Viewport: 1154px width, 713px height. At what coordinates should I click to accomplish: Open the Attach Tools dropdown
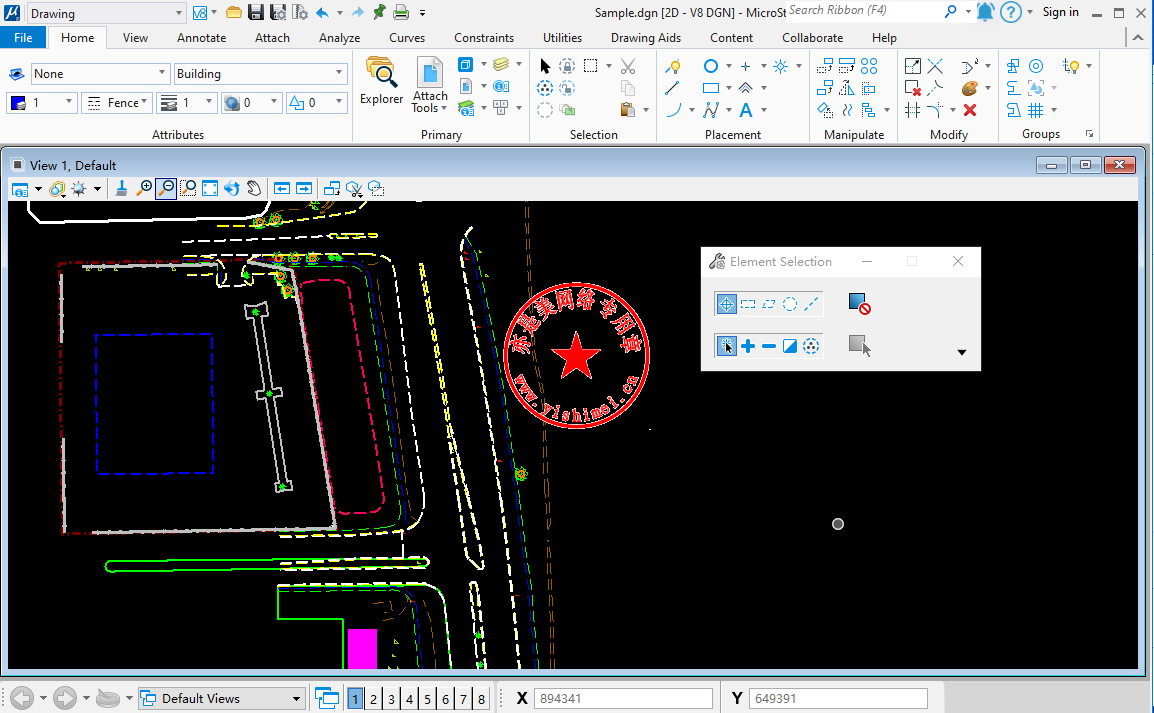(x=430, y=85)
